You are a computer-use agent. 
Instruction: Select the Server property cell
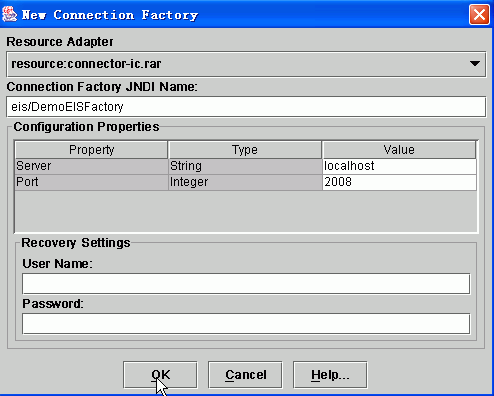click(92, 166)
